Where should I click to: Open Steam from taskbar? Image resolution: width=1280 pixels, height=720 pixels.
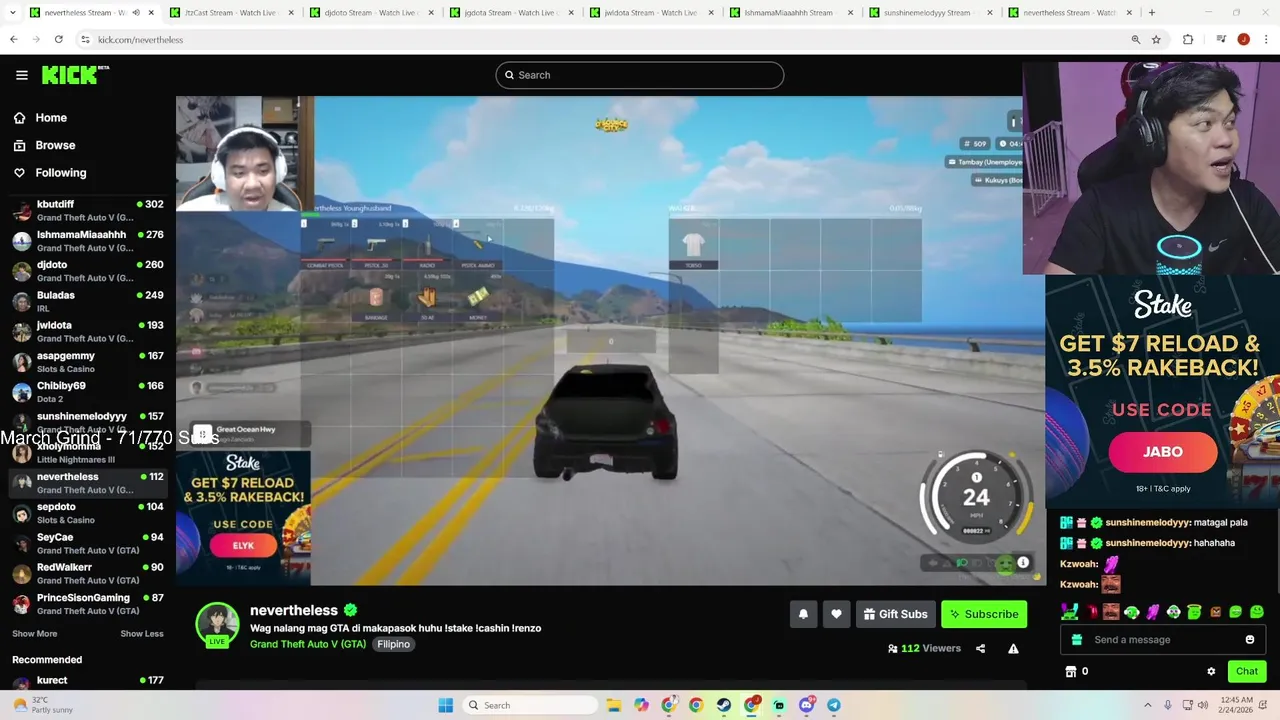click(x=724, y=705)
